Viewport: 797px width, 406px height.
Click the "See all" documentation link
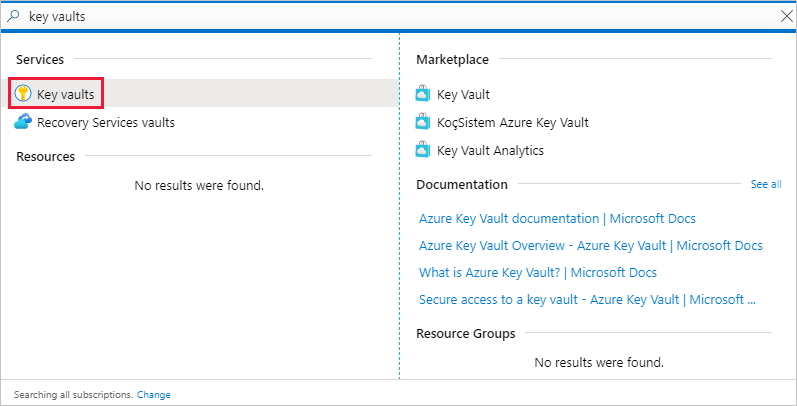click(x=766, y=184)
